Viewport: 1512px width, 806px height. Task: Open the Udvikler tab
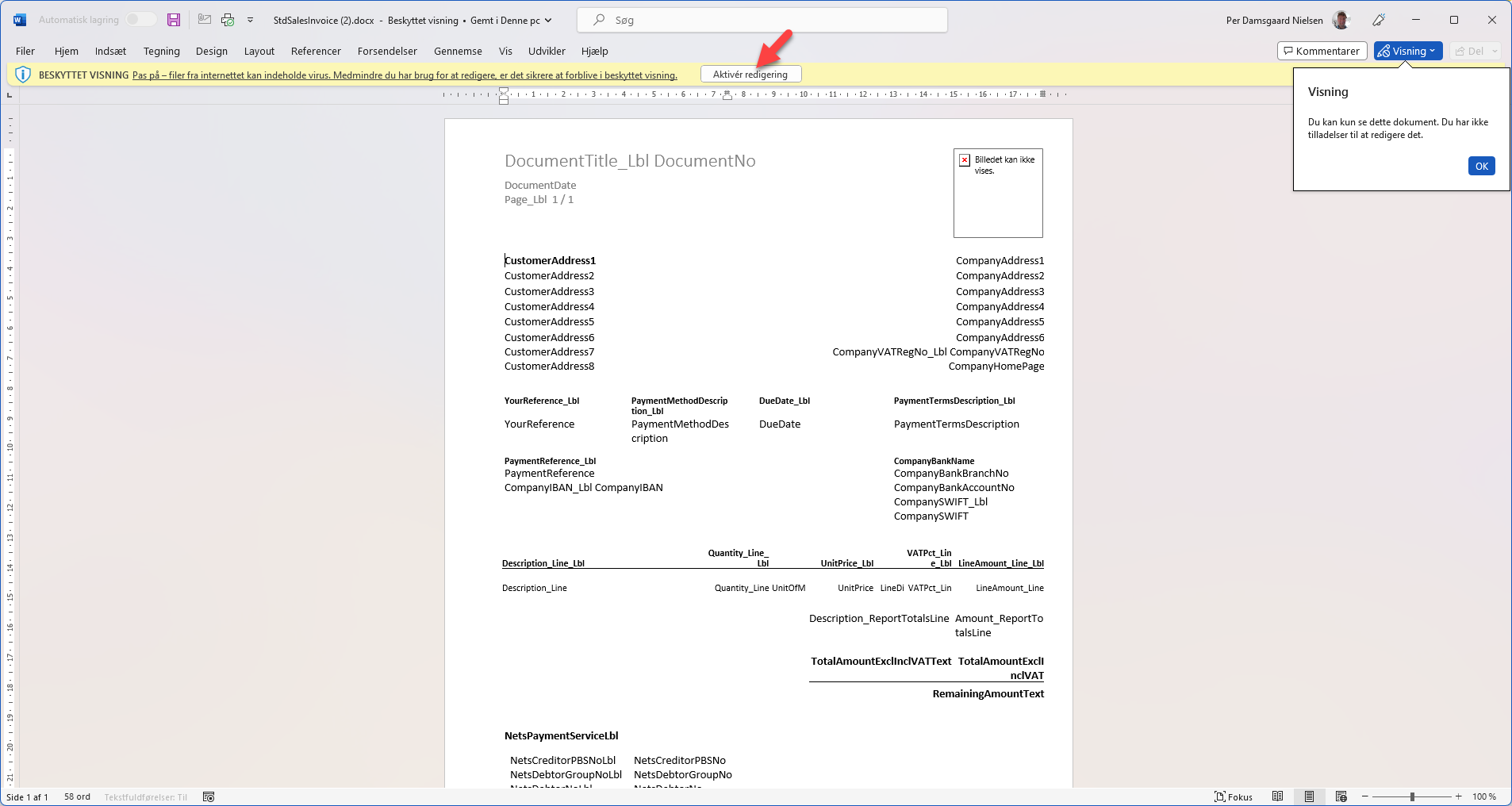point(547,51)
